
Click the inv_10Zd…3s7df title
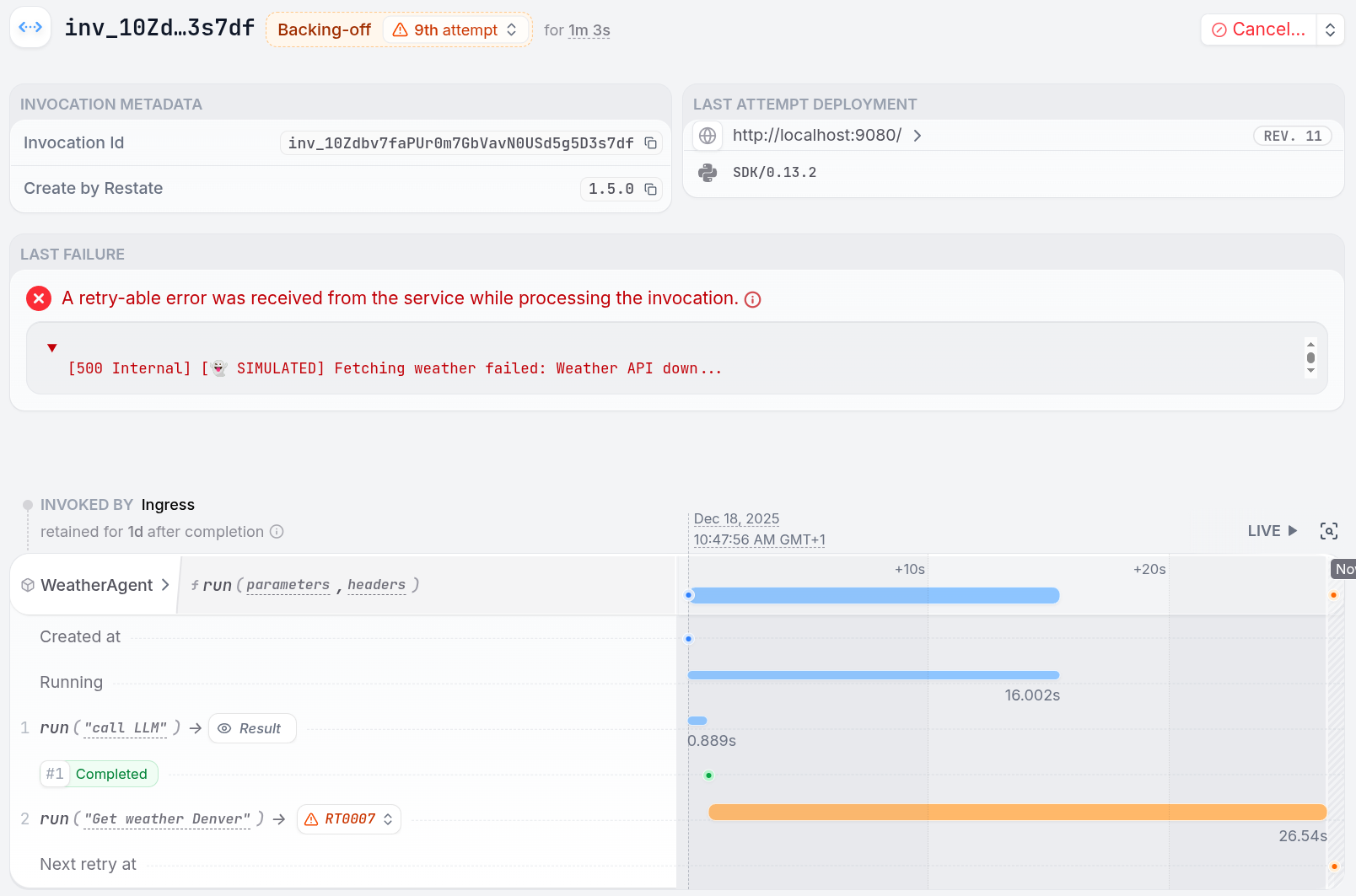pyautogui.click(x=159, y=28)
